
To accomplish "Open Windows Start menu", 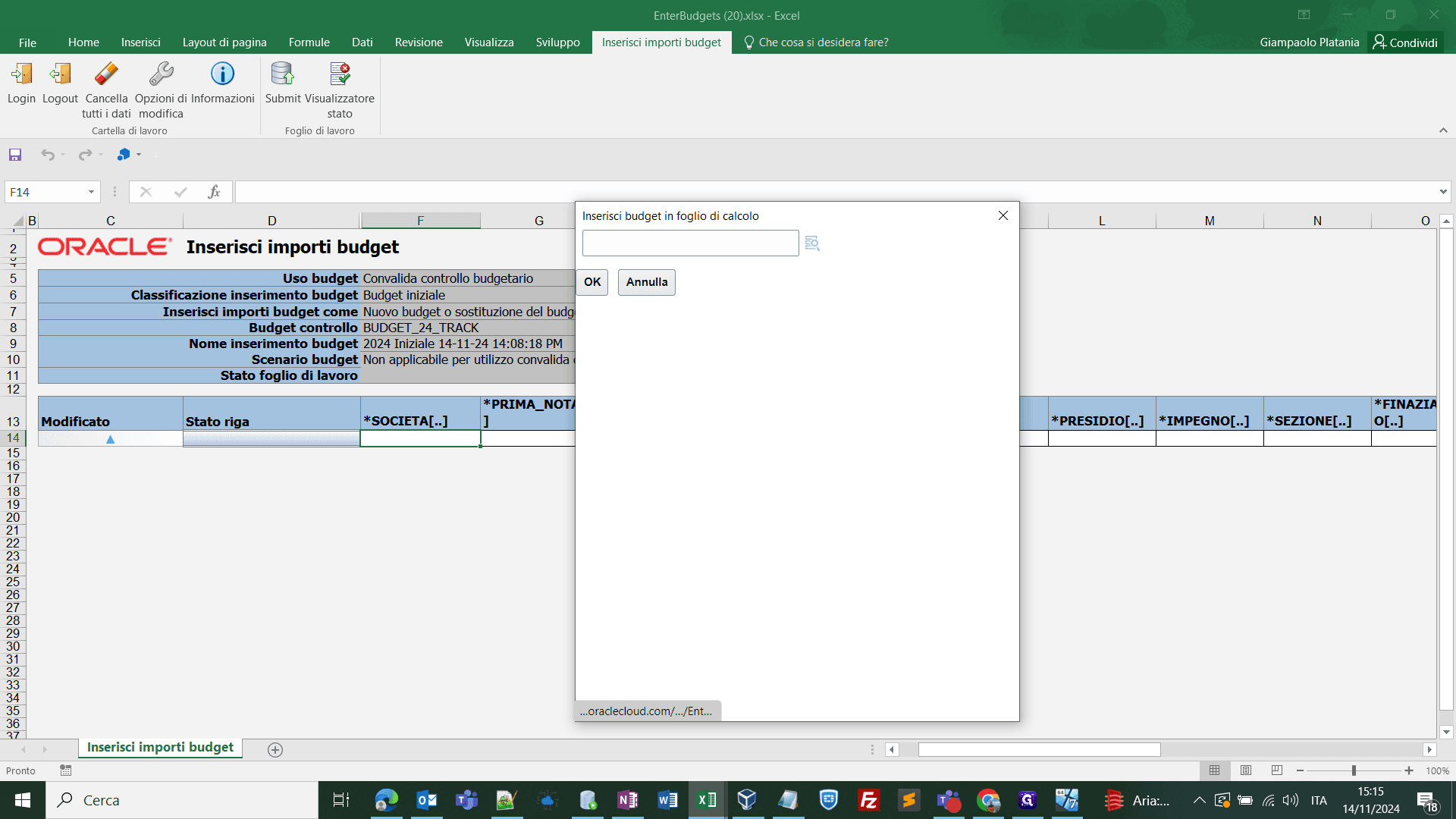I will pos(23,800).
